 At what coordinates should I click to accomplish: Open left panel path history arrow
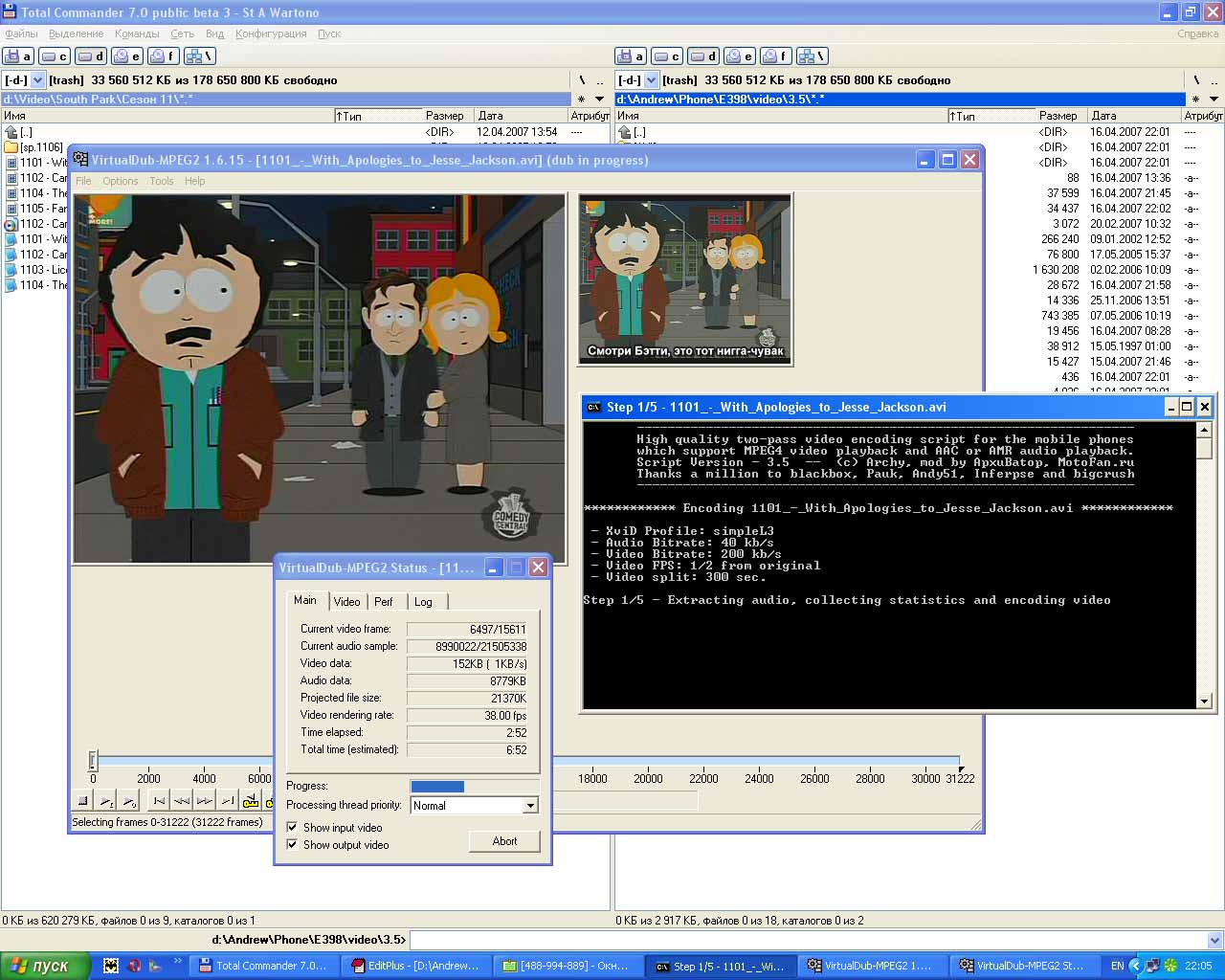point(600,100)
